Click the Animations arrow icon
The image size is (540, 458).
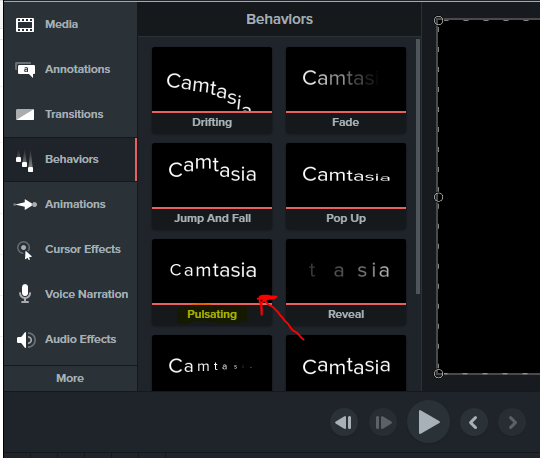[x=25, y=205]
